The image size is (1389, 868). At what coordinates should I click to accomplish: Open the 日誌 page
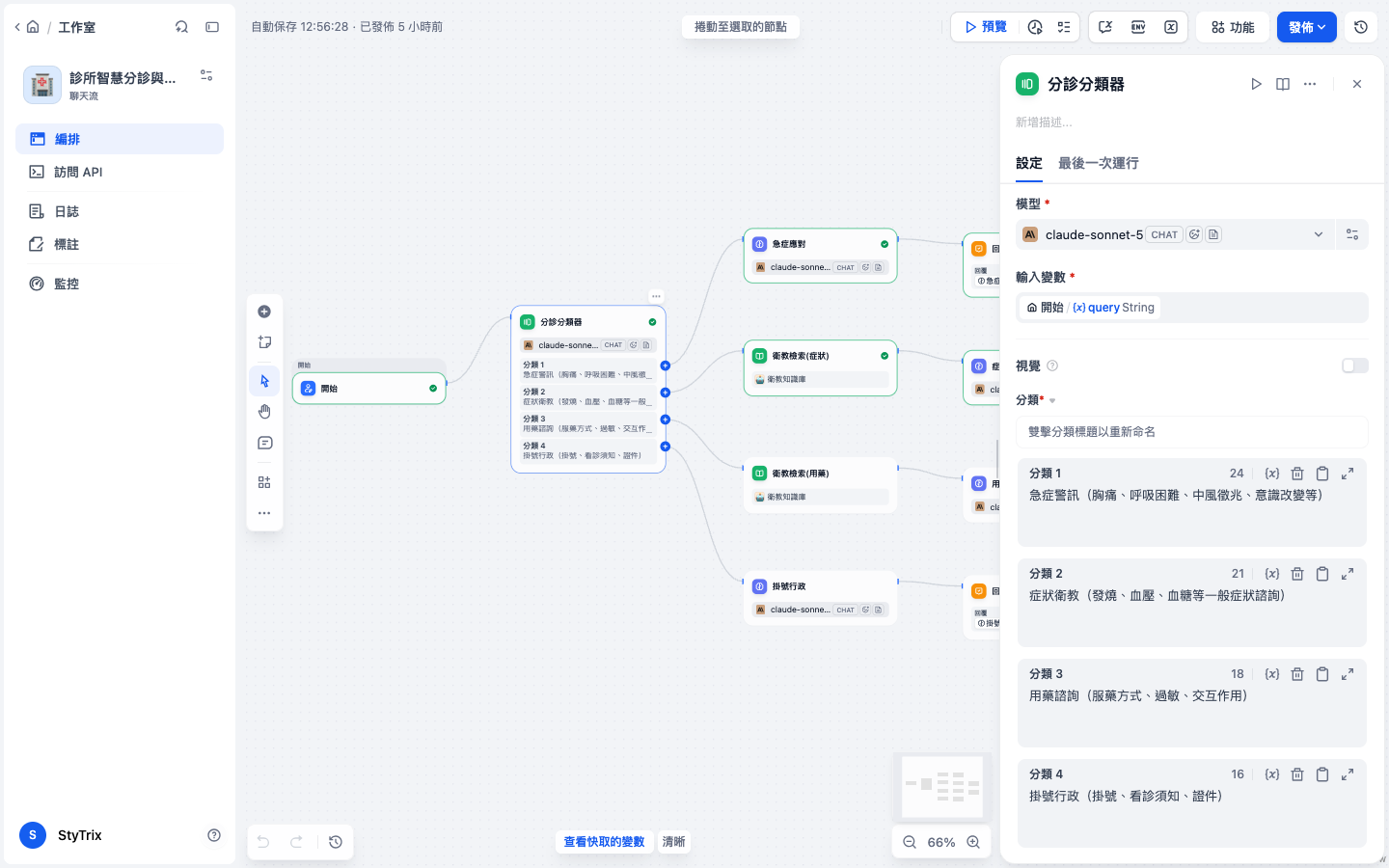point(120,211)
